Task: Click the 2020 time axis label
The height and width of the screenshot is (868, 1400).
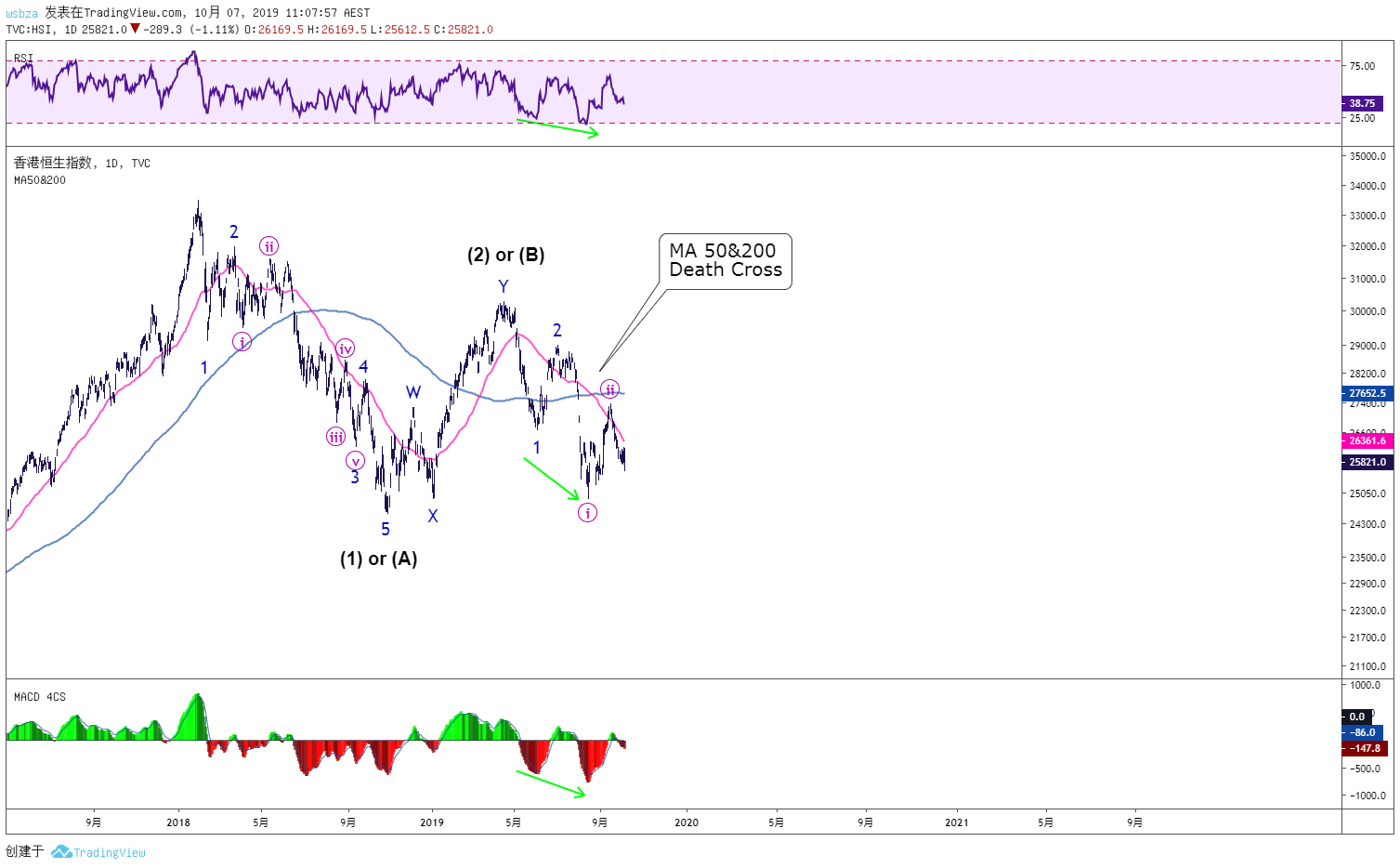Action: pyautogui.click(x=687, y=822)
